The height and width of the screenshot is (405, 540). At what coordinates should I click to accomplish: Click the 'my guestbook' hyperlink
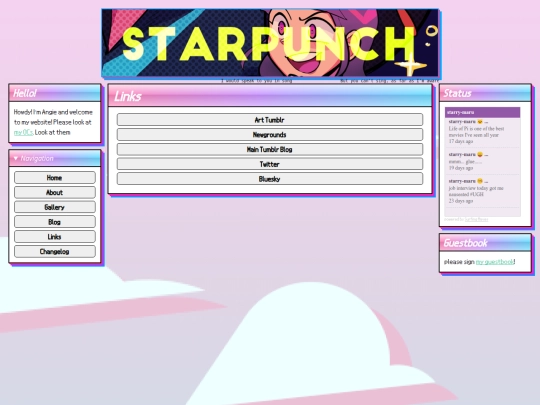tap(495, 262)
